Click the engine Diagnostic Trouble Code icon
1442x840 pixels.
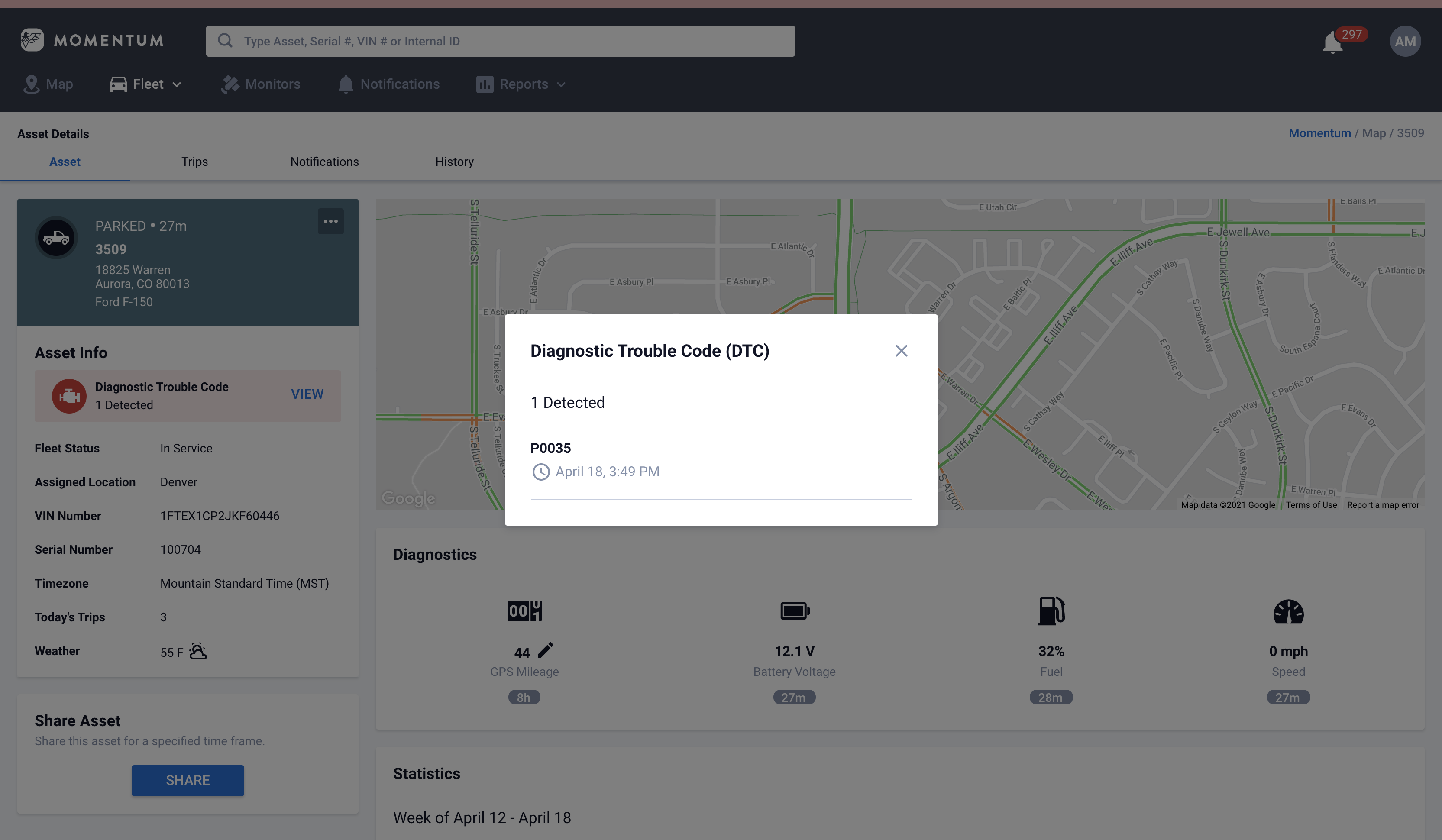[x=69, y=395]
